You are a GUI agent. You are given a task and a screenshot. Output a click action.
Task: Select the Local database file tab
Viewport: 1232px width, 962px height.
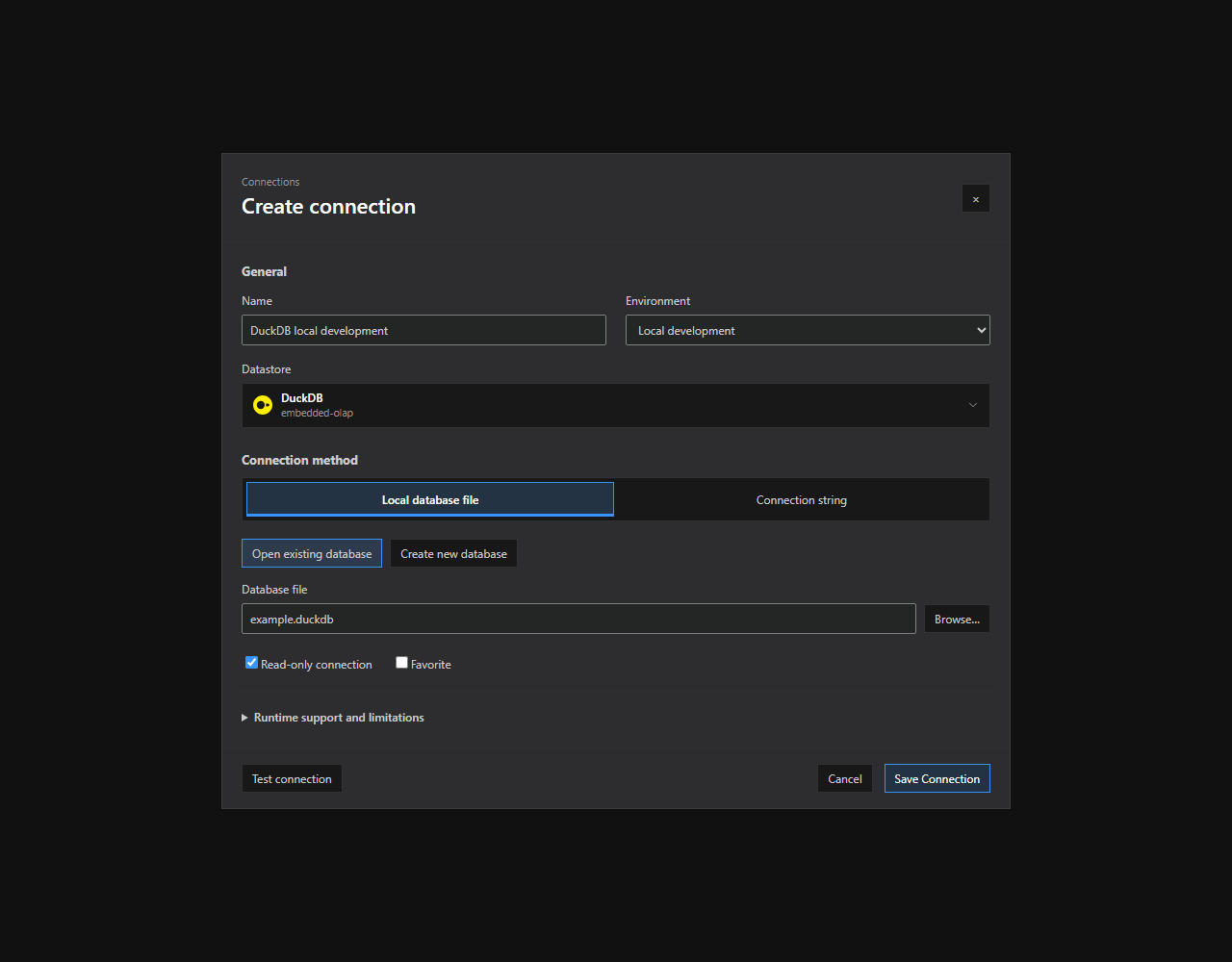coord(430,499)
